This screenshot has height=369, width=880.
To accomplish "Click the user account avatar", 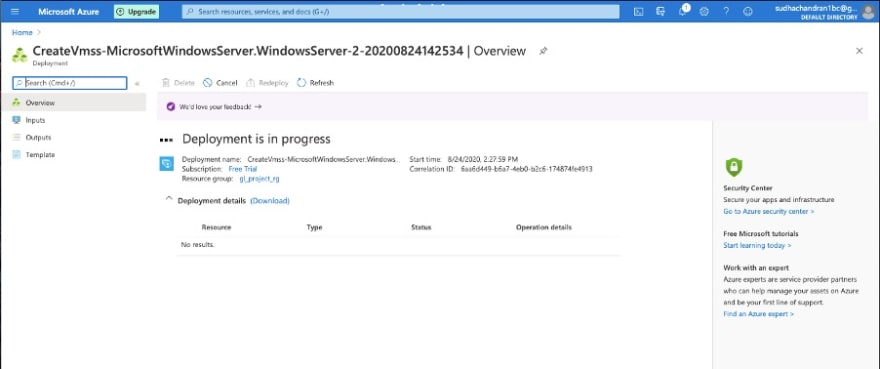I will tap(868, 13).
